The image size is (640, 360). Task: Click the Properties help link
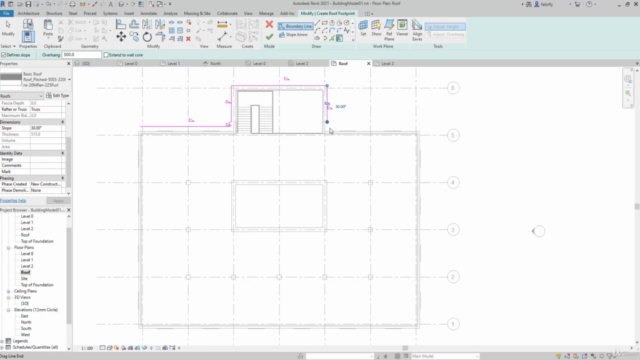tap(13, 200)
